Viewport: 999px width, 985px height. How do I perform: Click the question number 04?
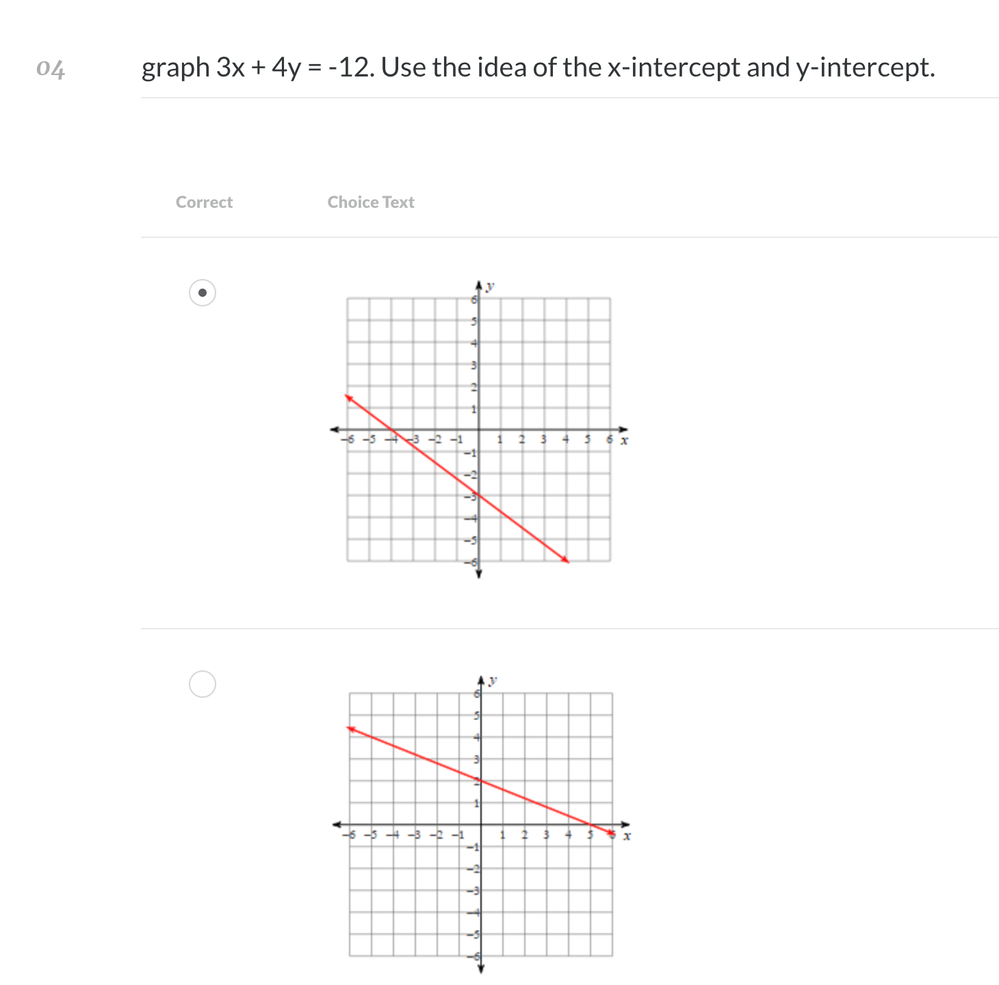[50, 69]
